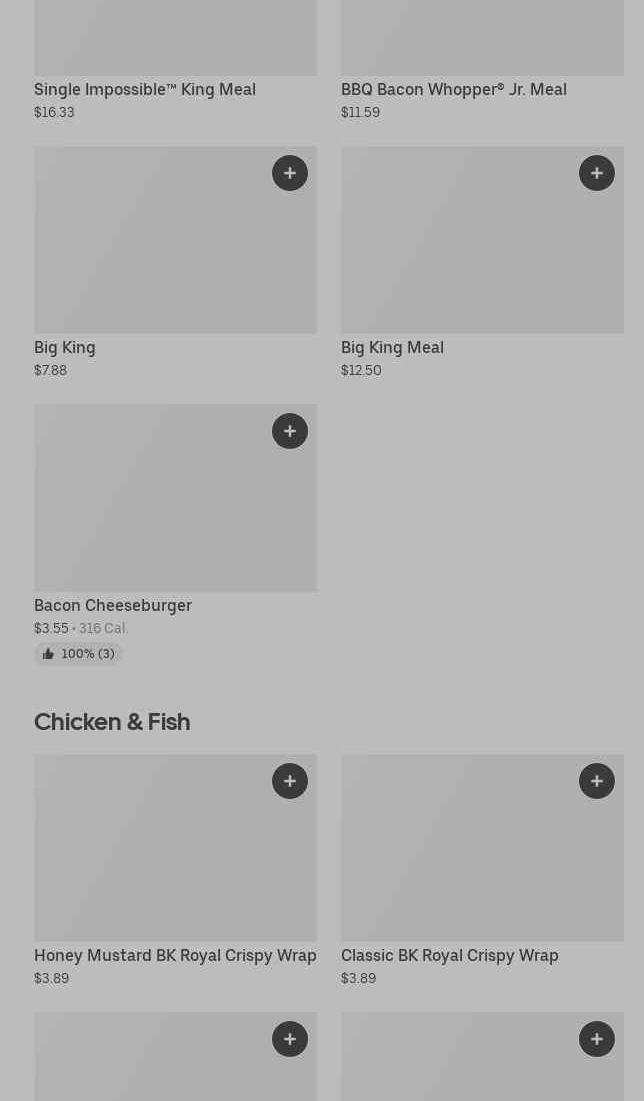Click plus icon on bottom-right partially visible item
Screen dimensions: 644x1101
[597, 1039]
